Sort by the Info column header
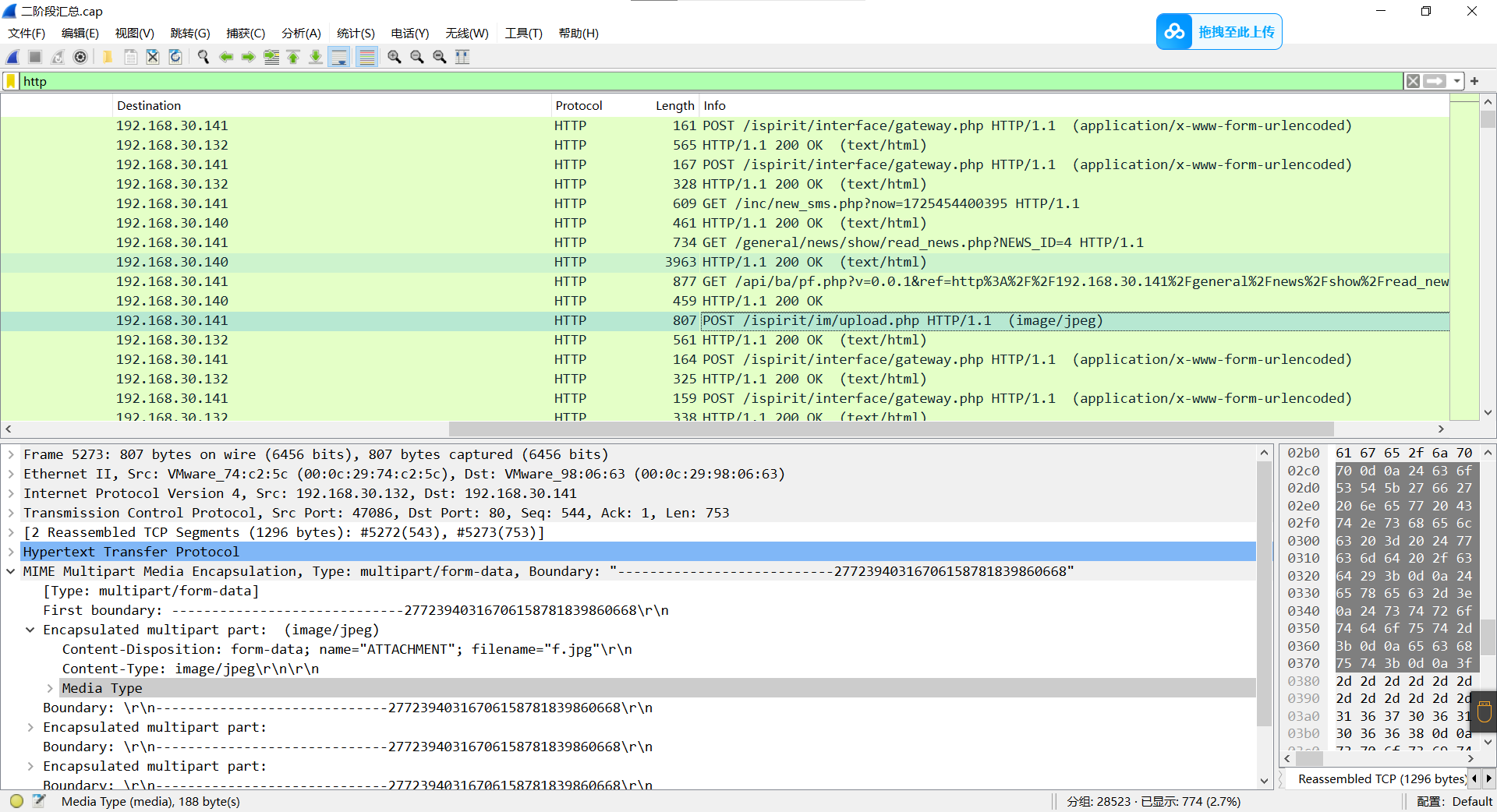 point(1074,105)
